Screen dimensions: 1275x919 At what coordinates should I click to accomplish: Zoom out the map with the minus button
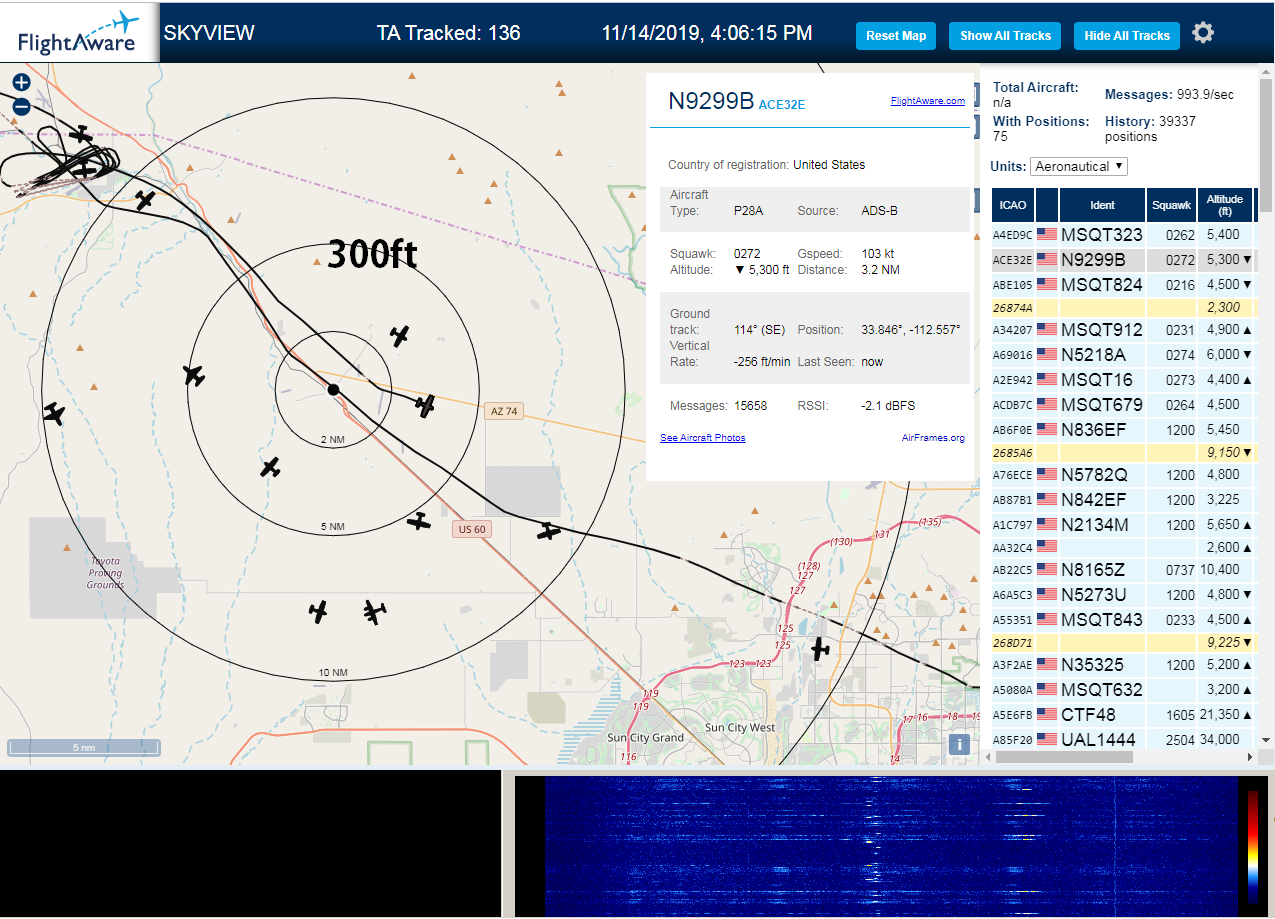[x=21, y=106]
